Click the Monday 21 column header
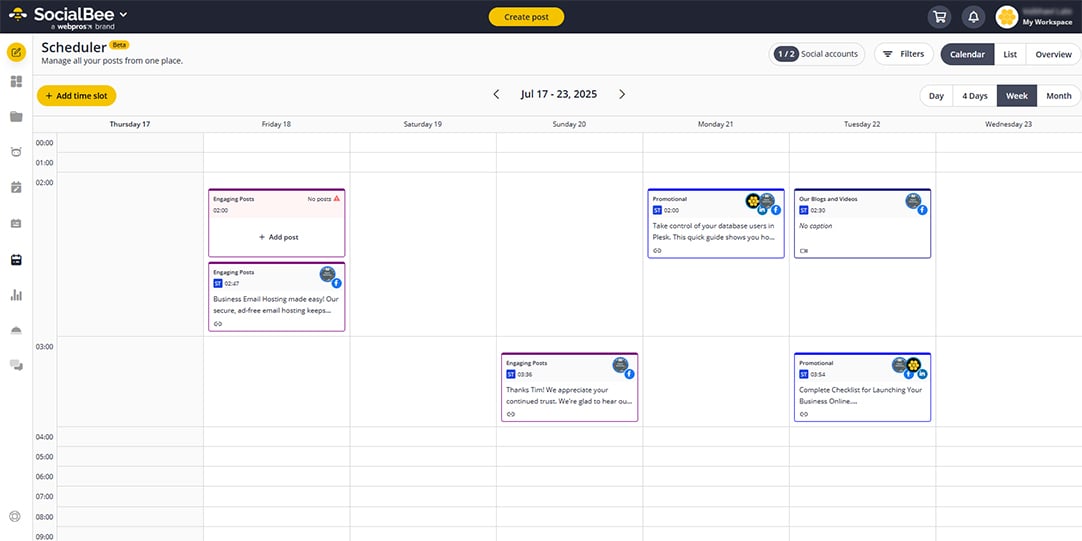The width and height of the screenshot is (1082, 541). pyautogui.click(x=716, y=124)
